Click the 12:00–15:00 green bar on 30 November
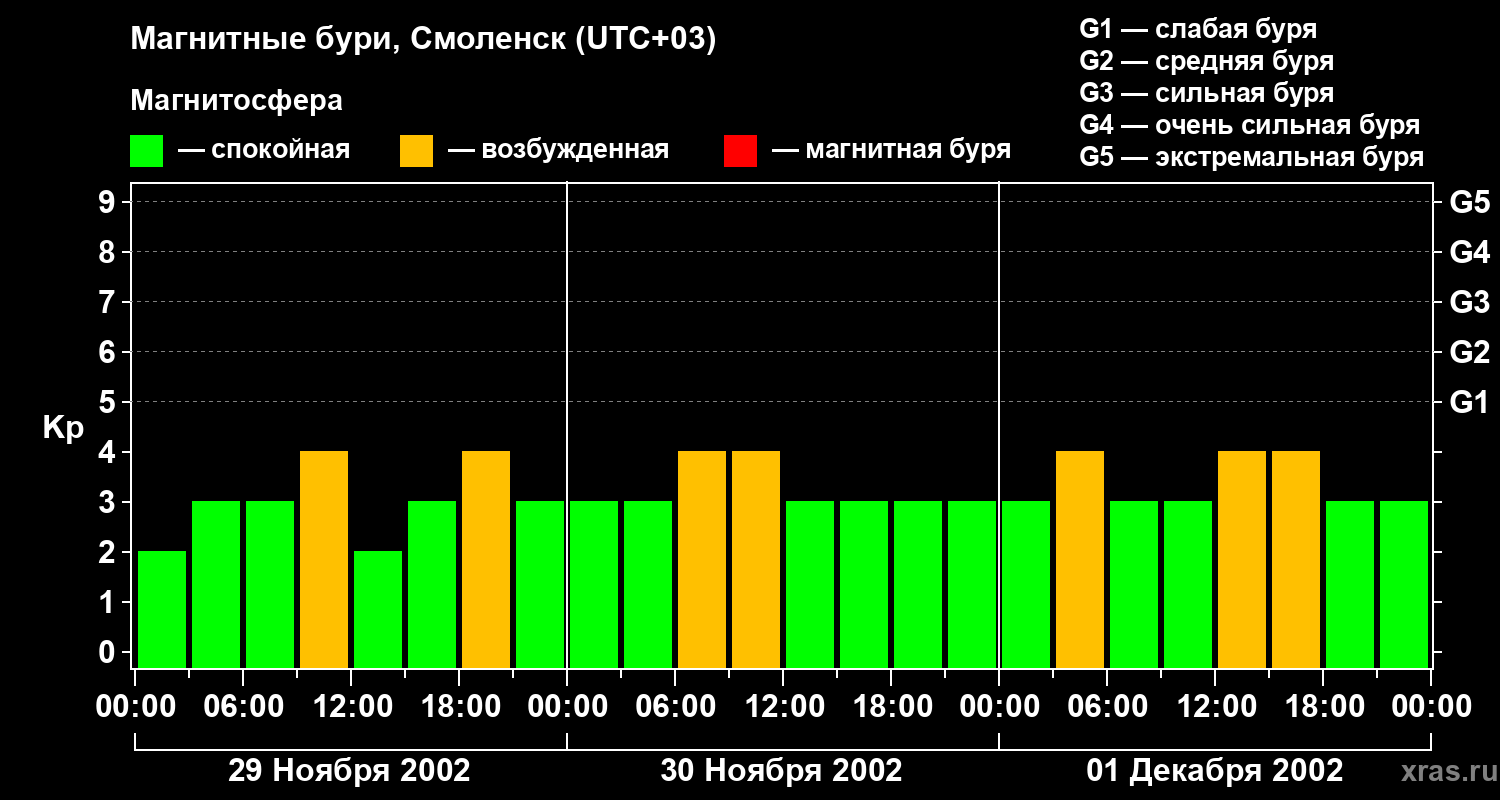 [x=810, y=584]
